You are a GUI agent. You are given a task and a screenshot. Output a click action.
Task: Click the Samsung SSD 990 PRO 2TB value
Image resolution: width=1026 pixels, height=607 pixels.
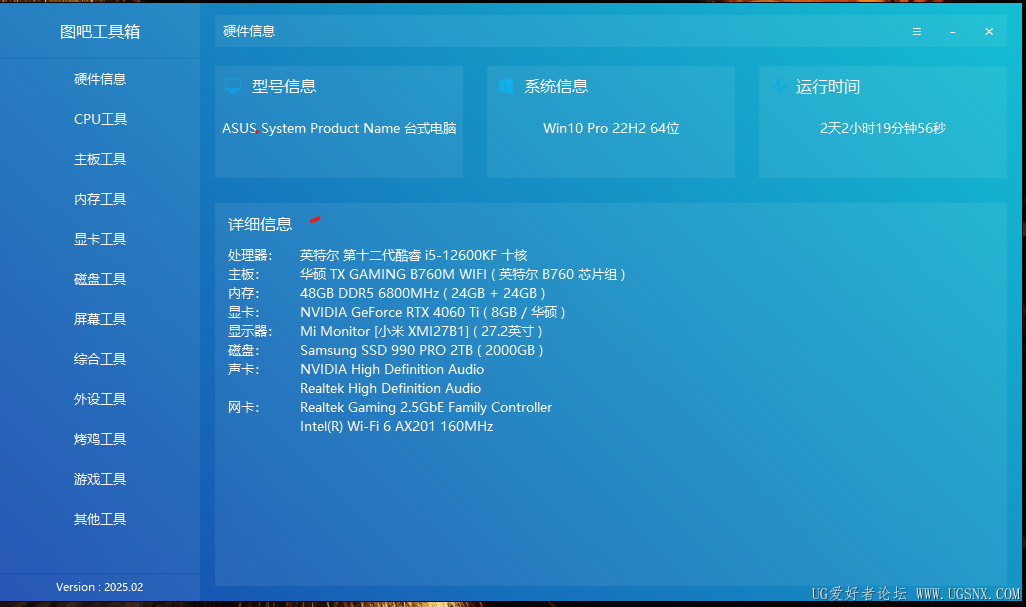(421, 350)
